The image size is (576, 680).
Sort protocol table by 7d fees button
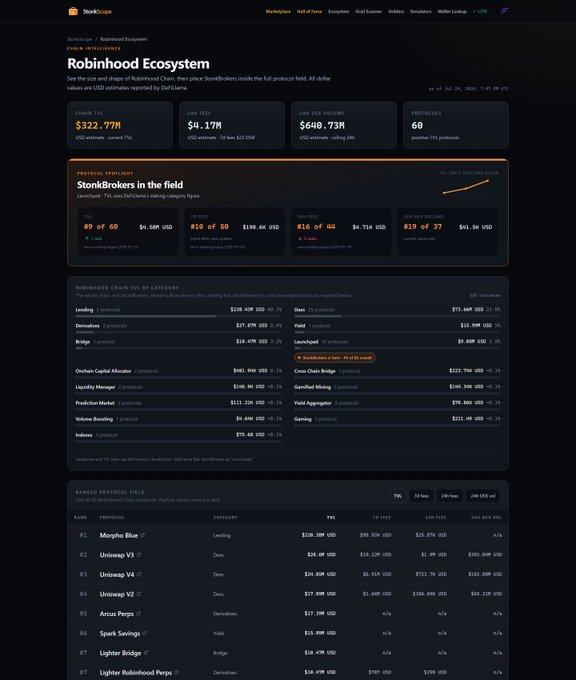[x=421, y=496]
